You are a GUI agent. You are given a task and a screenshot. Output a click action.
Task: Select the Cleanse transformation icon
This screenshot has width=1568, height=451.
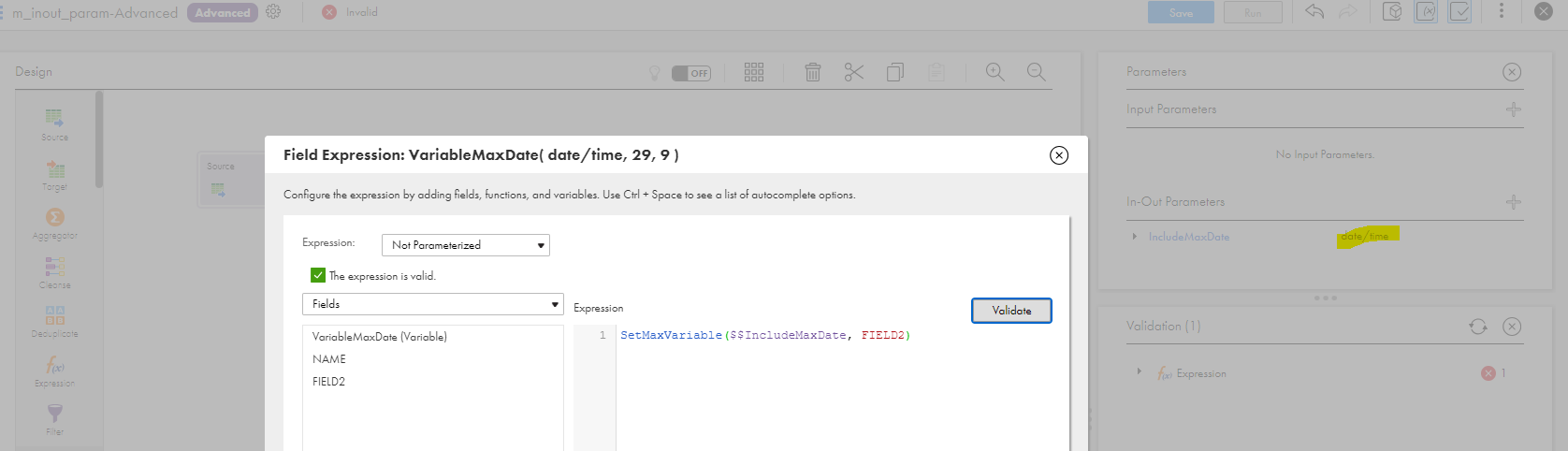tap(54, 267)
